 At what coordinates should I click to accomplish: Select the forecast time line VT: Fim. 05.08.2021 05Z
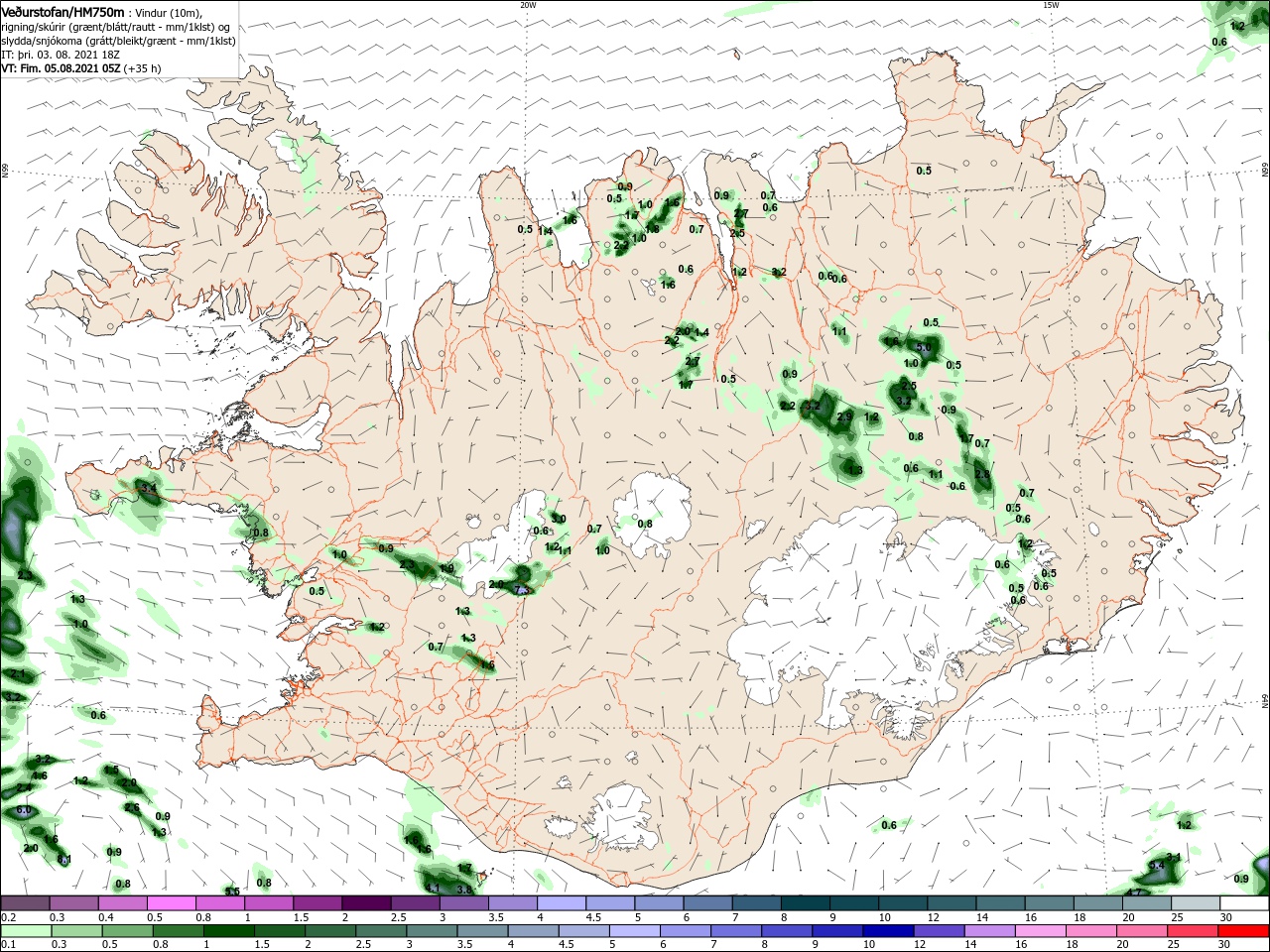(61, 68)
